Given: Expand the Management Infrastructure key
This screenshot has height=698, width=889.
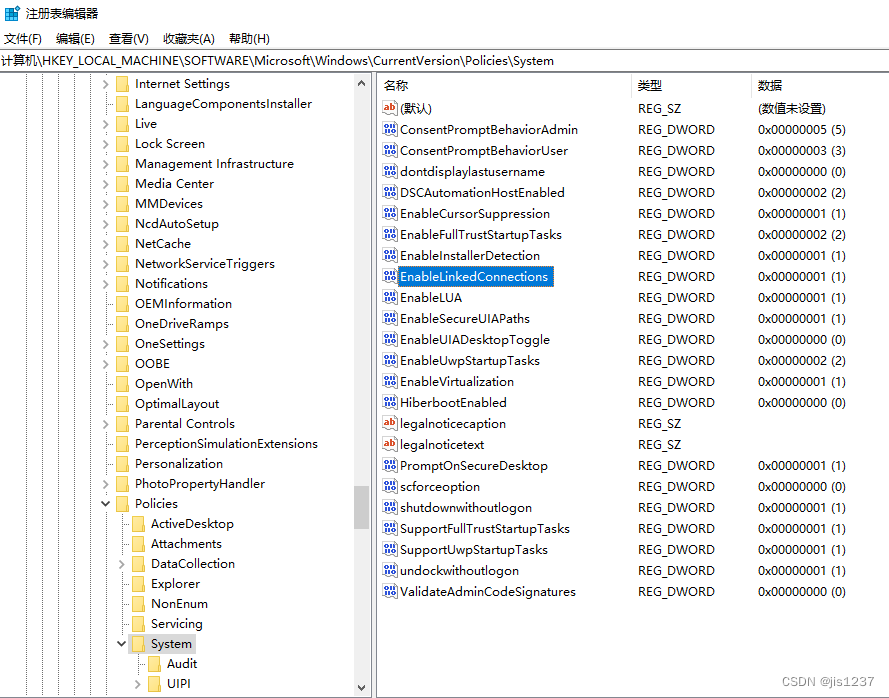Looking at the screenshot, I should (105, 164).
